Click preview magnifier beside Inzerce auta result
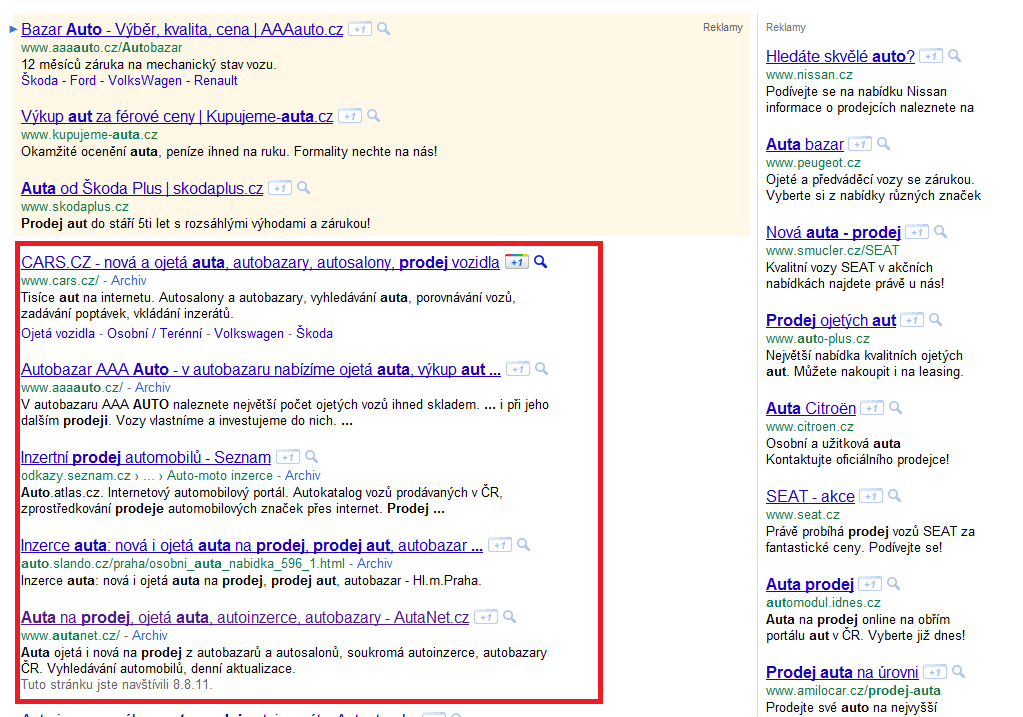1023x717 pixels. point(523,544)
